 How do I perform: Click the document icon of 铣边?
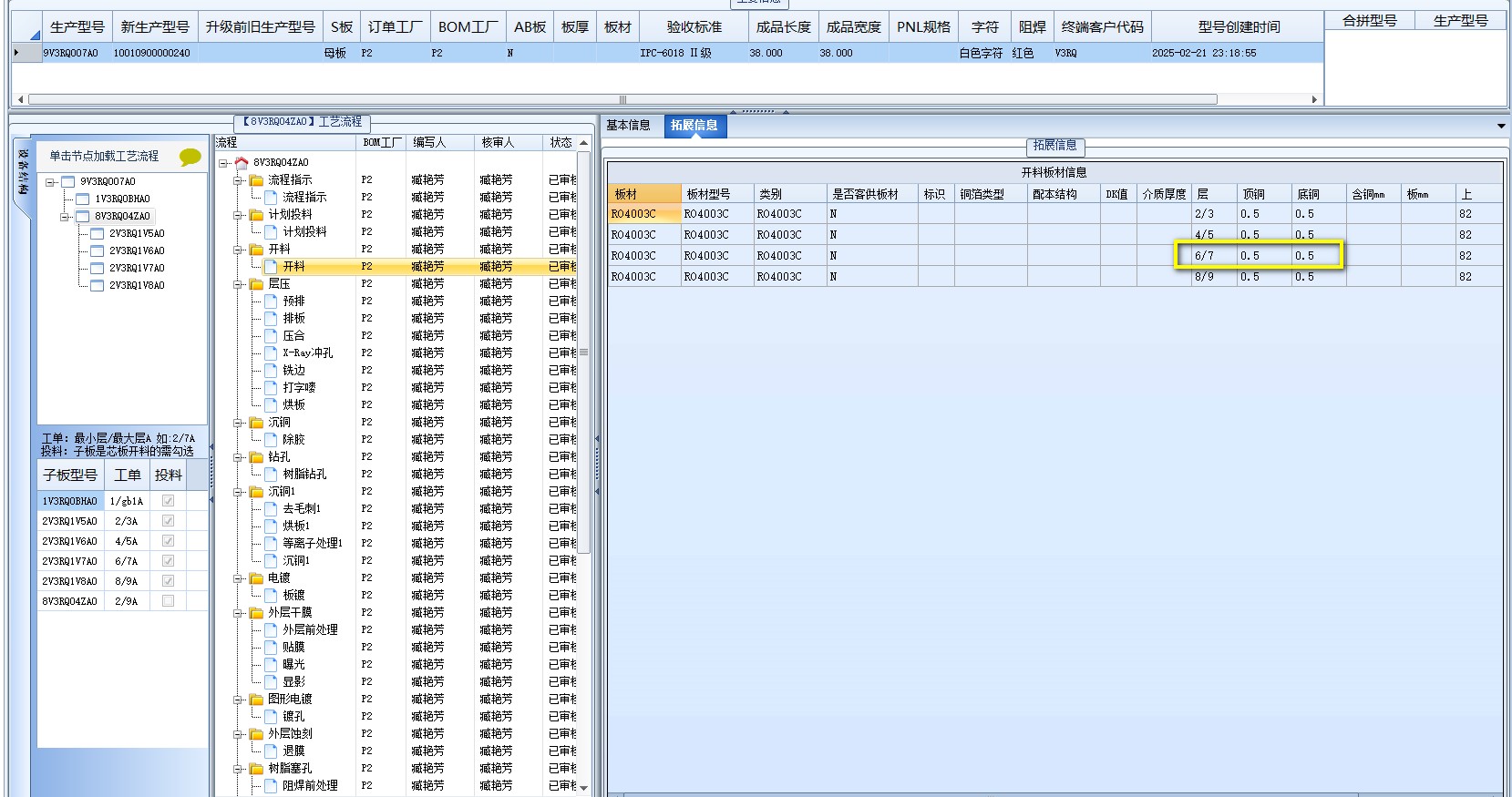[x=271, y=370]
